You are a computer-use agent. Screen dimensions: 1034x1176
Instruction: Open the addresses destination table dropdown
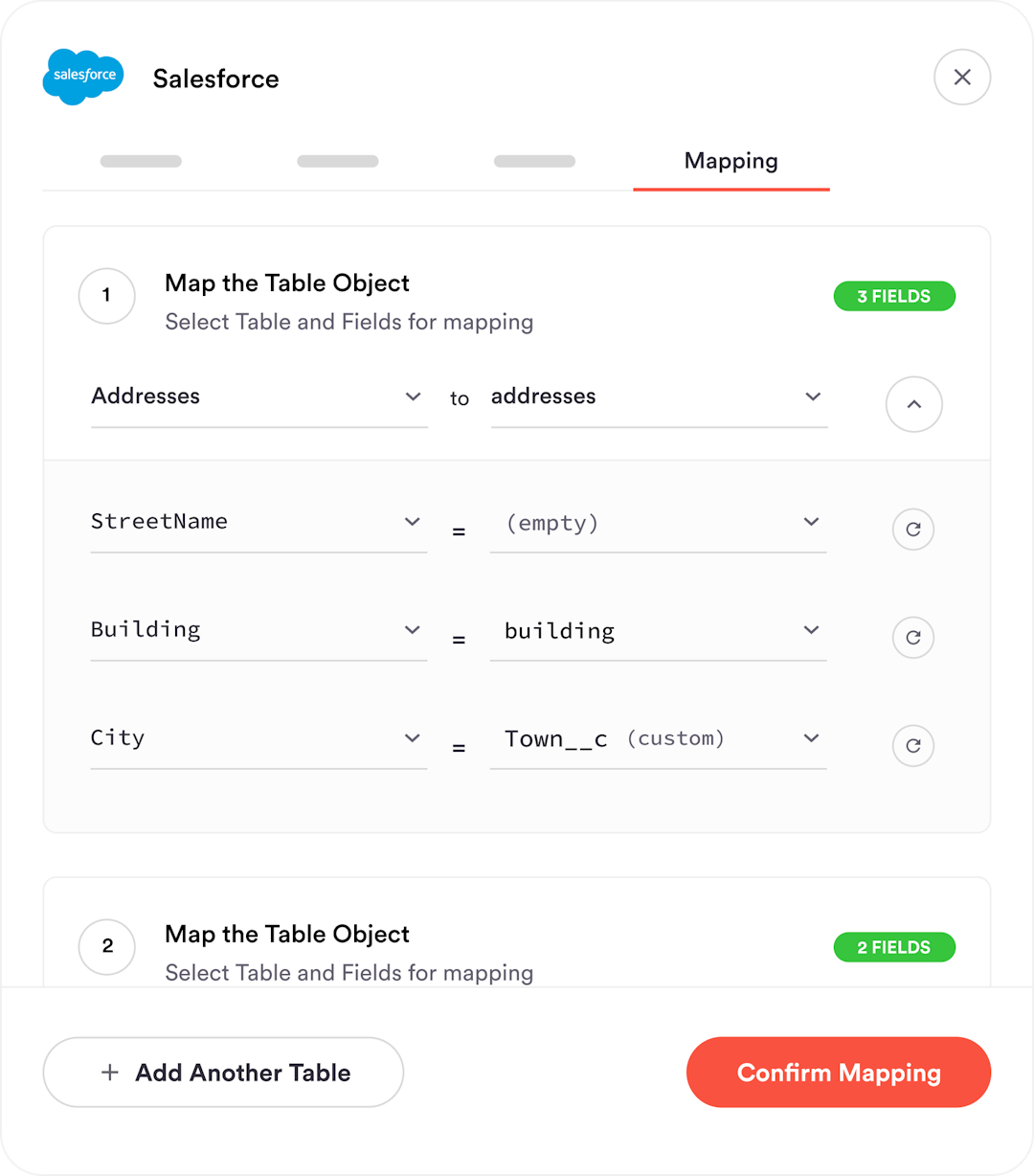tap(658, 396)
